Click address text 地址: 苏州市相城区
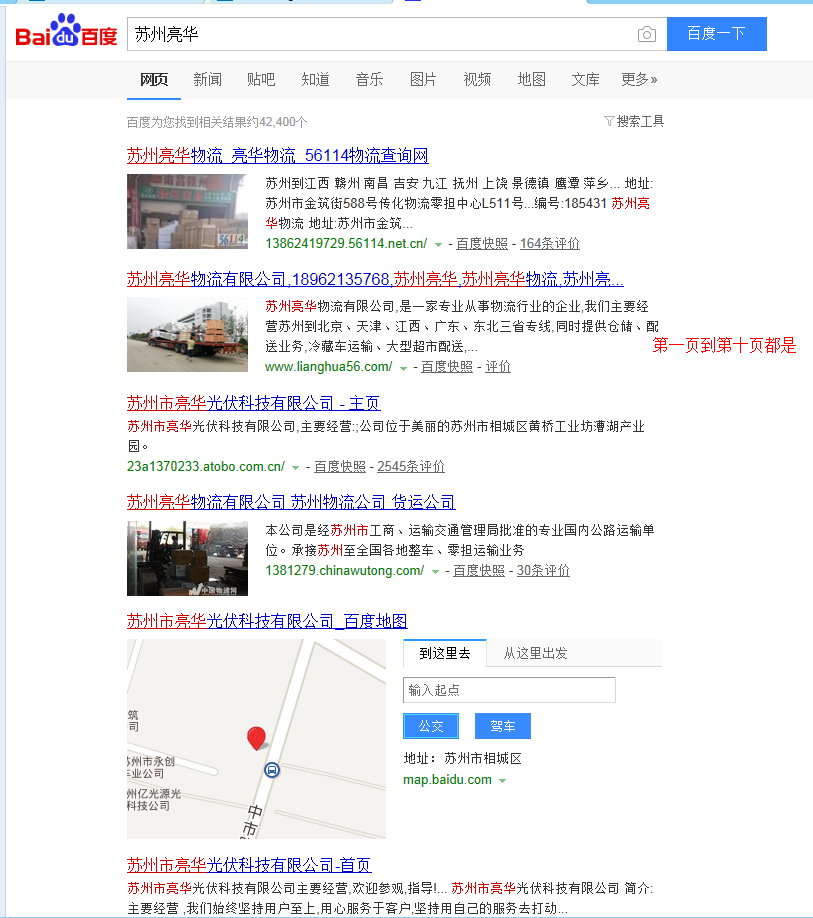The height and width of the screenshot is (918, 813). (462, 759)
